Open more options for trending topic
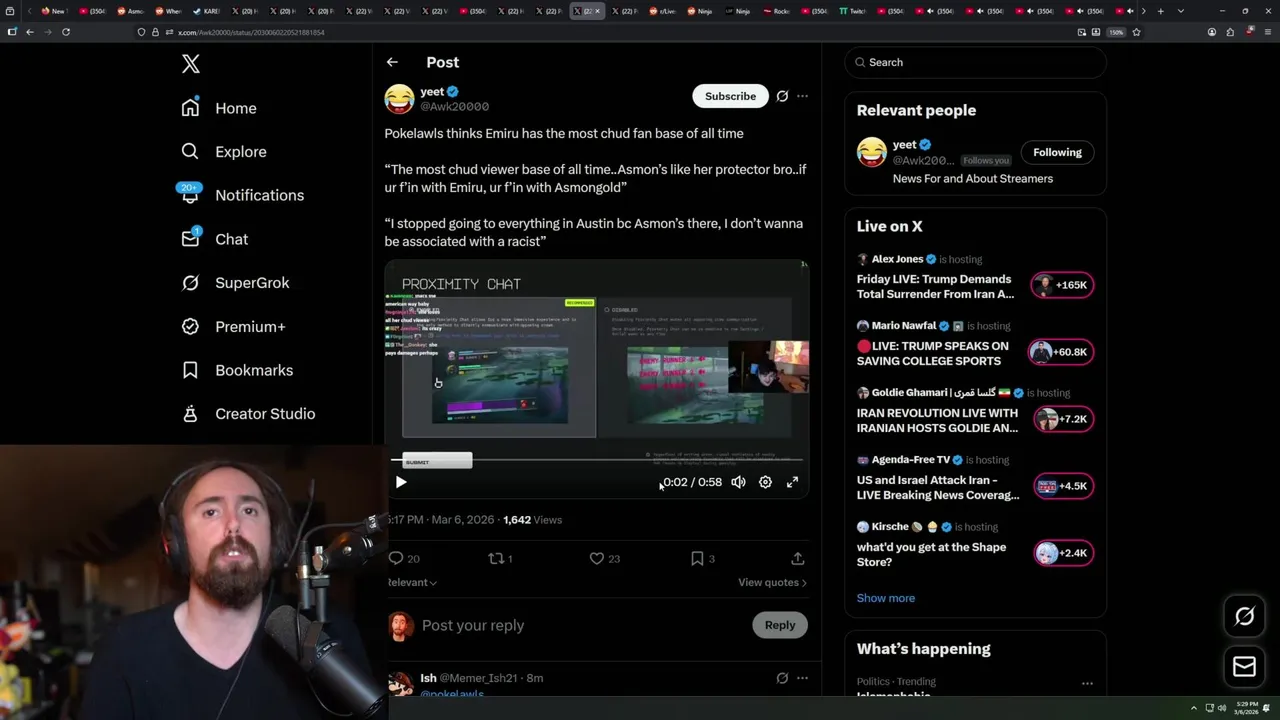Screen dimensions: 1280x720 [1087, 684]
